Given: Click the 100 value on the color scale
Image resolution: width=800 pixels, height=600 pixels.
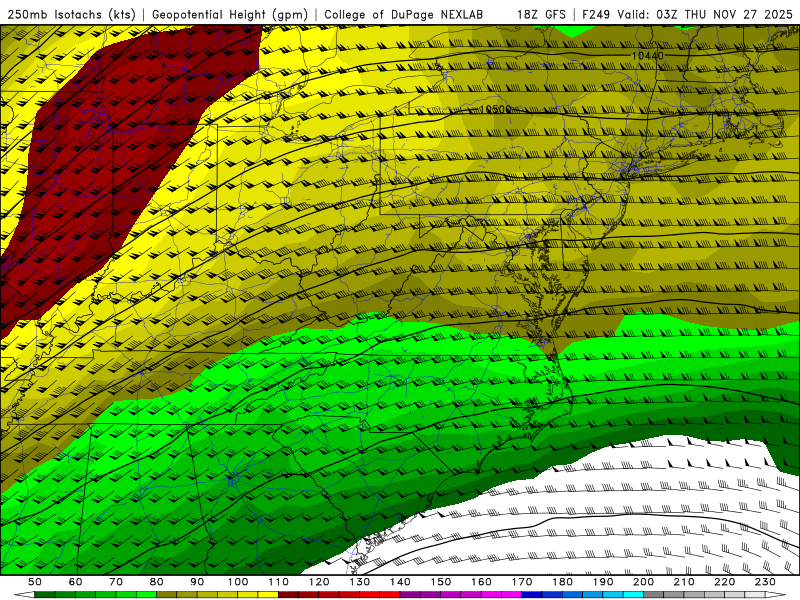Looking at the screenshot, I should pyautogui.click(x=238, y=582).
